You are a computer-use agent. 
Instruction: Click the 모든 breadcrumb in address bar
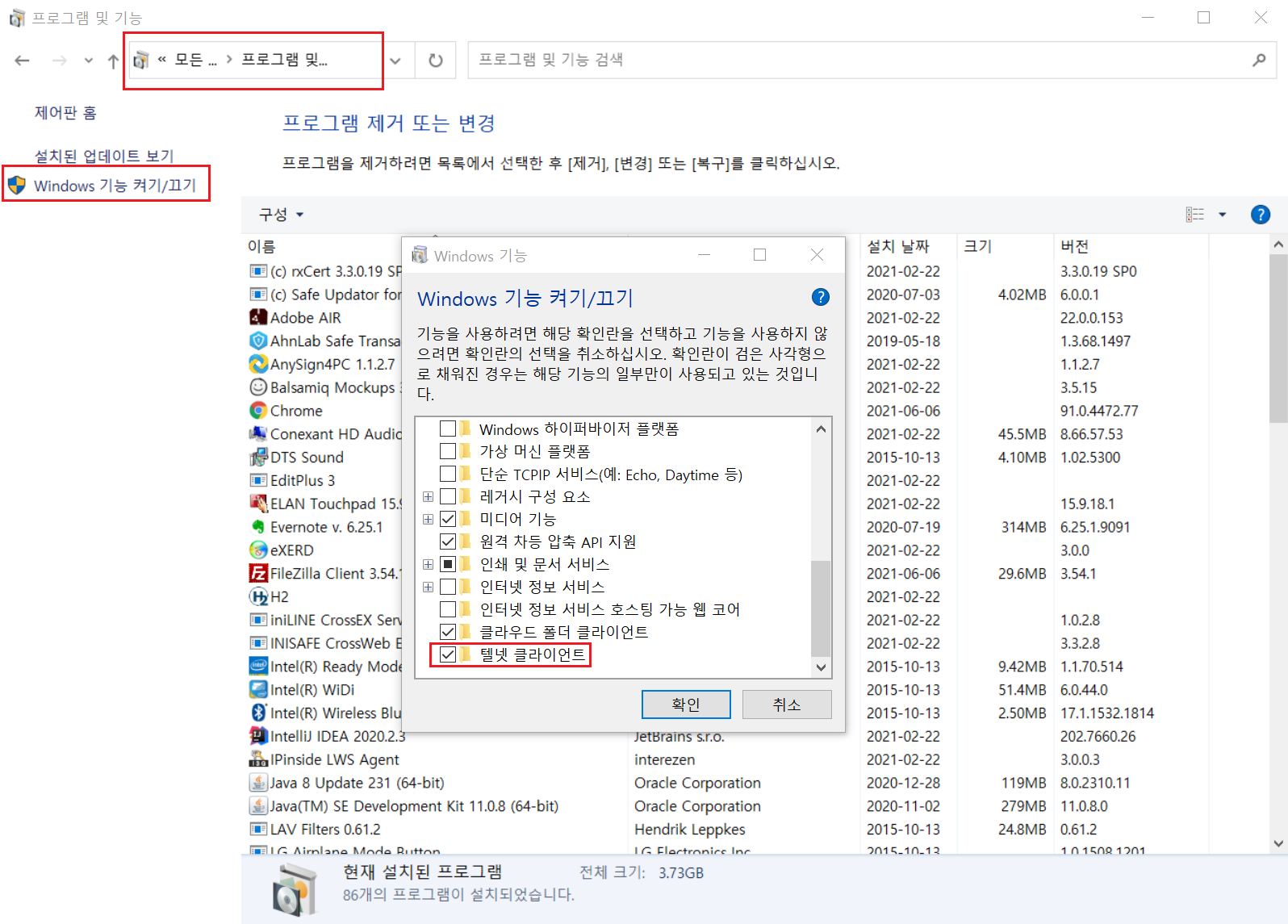coord(195,60)
